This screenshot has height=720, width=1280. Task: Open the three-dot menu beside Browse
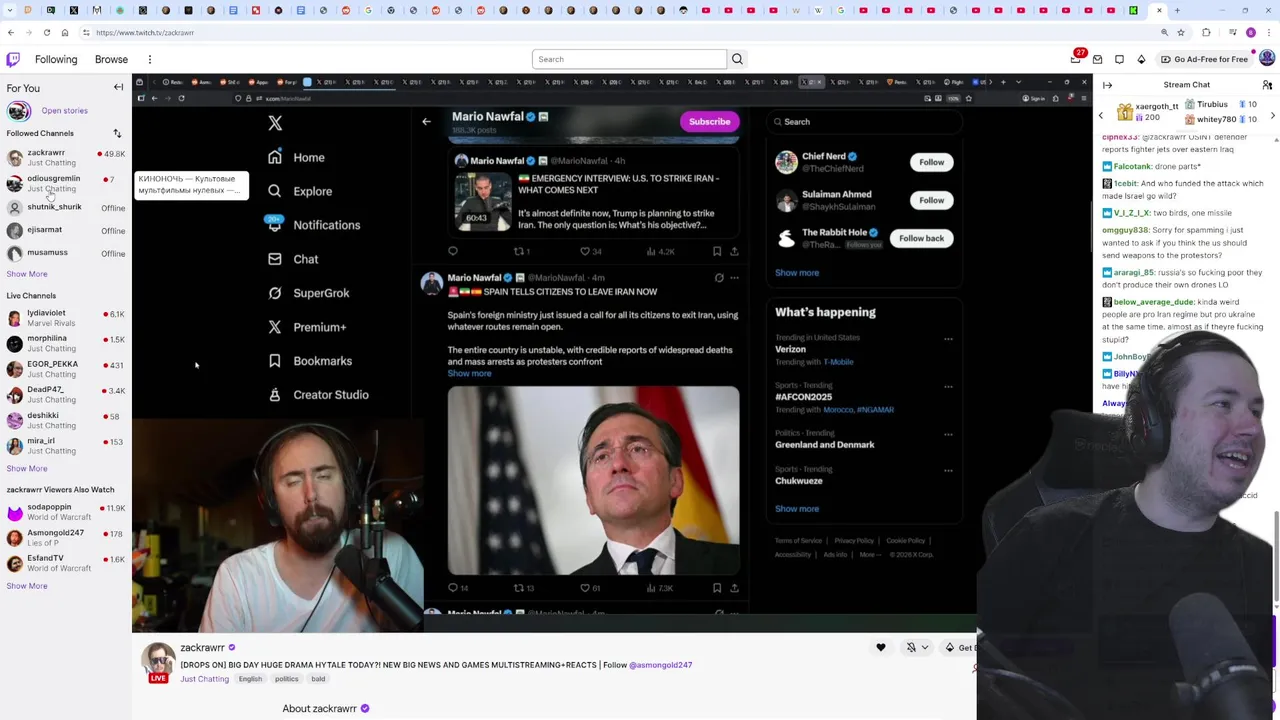(x=149, y=59)
